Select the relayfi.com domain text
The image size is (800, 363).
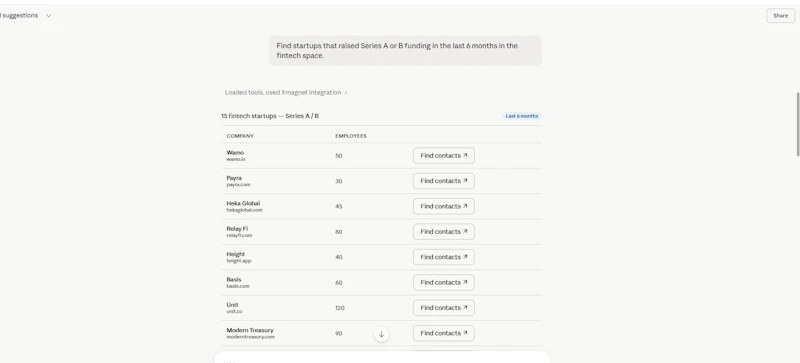click(239, 235)
